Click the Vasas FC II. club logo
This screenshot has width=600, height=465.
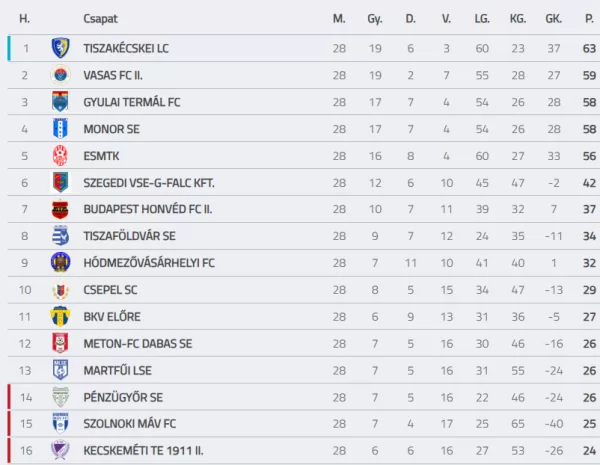click(x=60, y=75)
